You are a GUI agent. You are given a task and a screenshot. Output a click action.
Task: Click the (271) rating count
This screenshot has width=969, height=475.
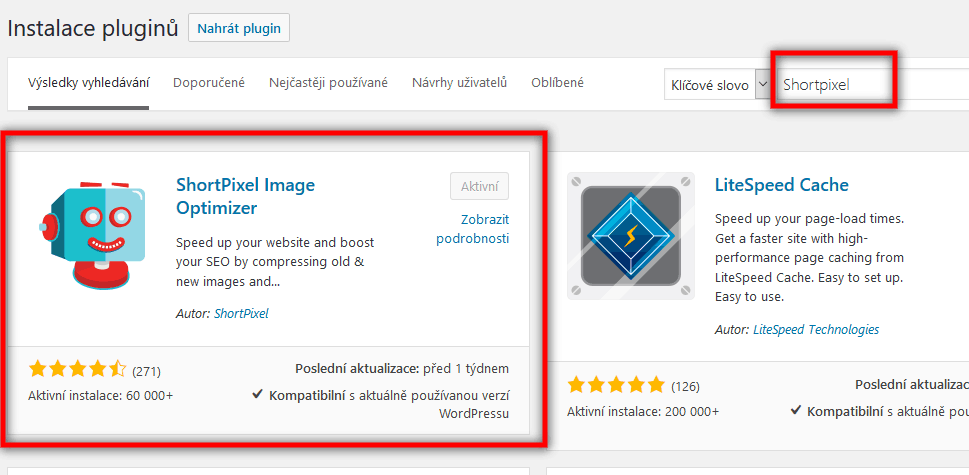tap(146, 371)
